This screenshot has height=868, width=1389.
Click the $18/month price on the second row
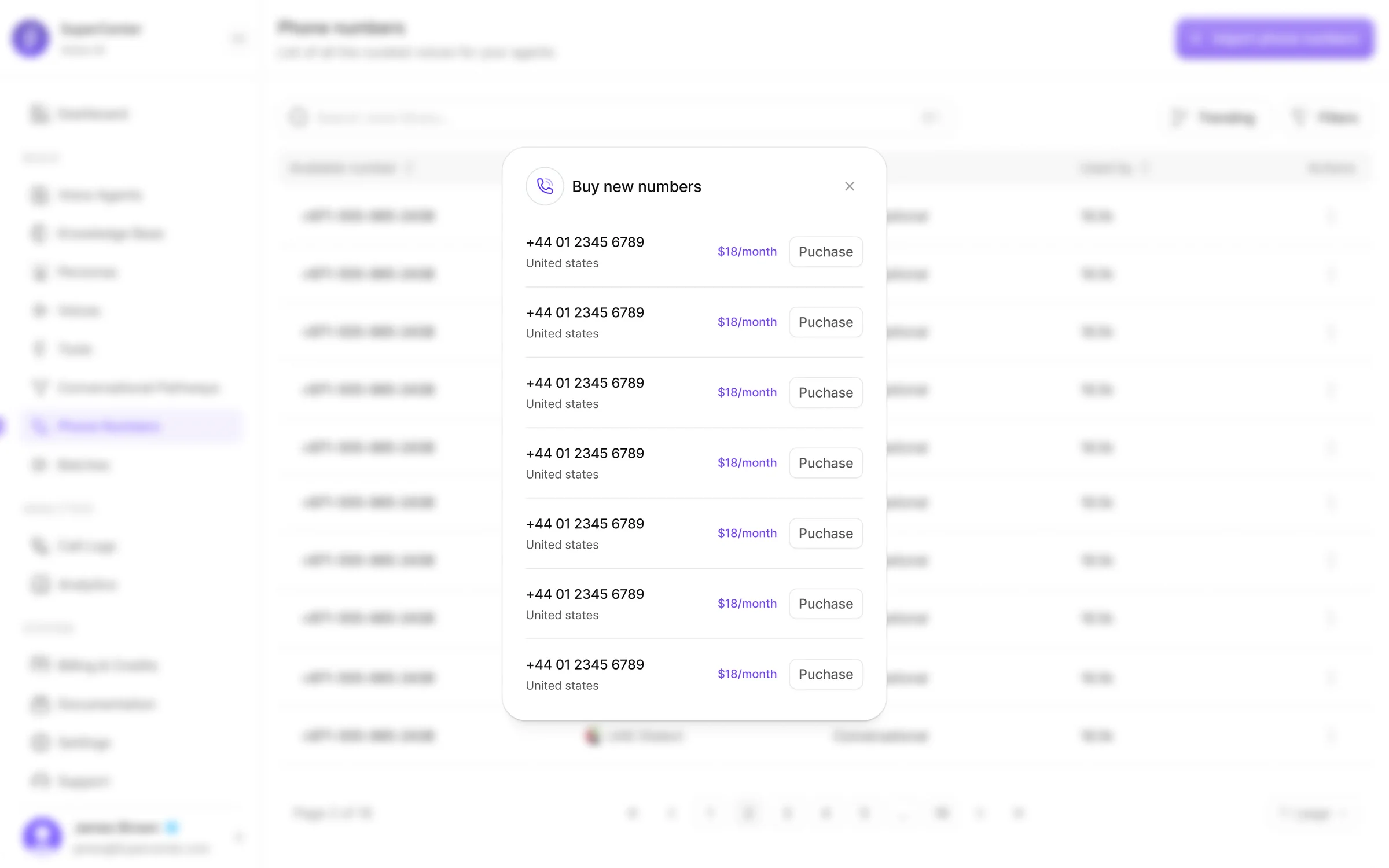(x=747, y=322)
